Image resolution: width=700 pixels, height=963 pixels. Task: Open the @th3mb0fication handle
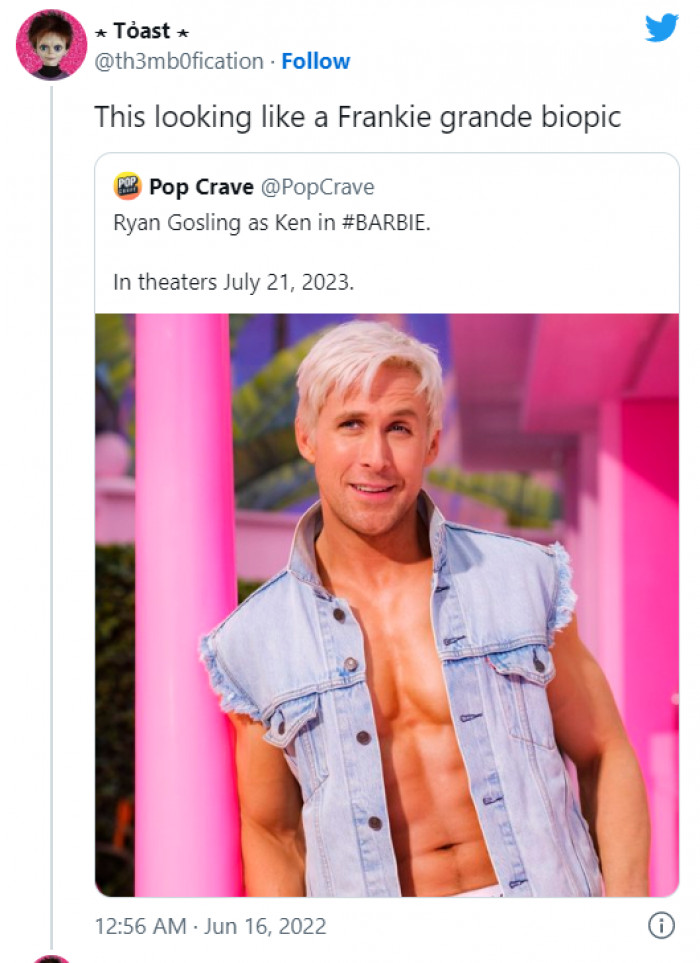179,61
